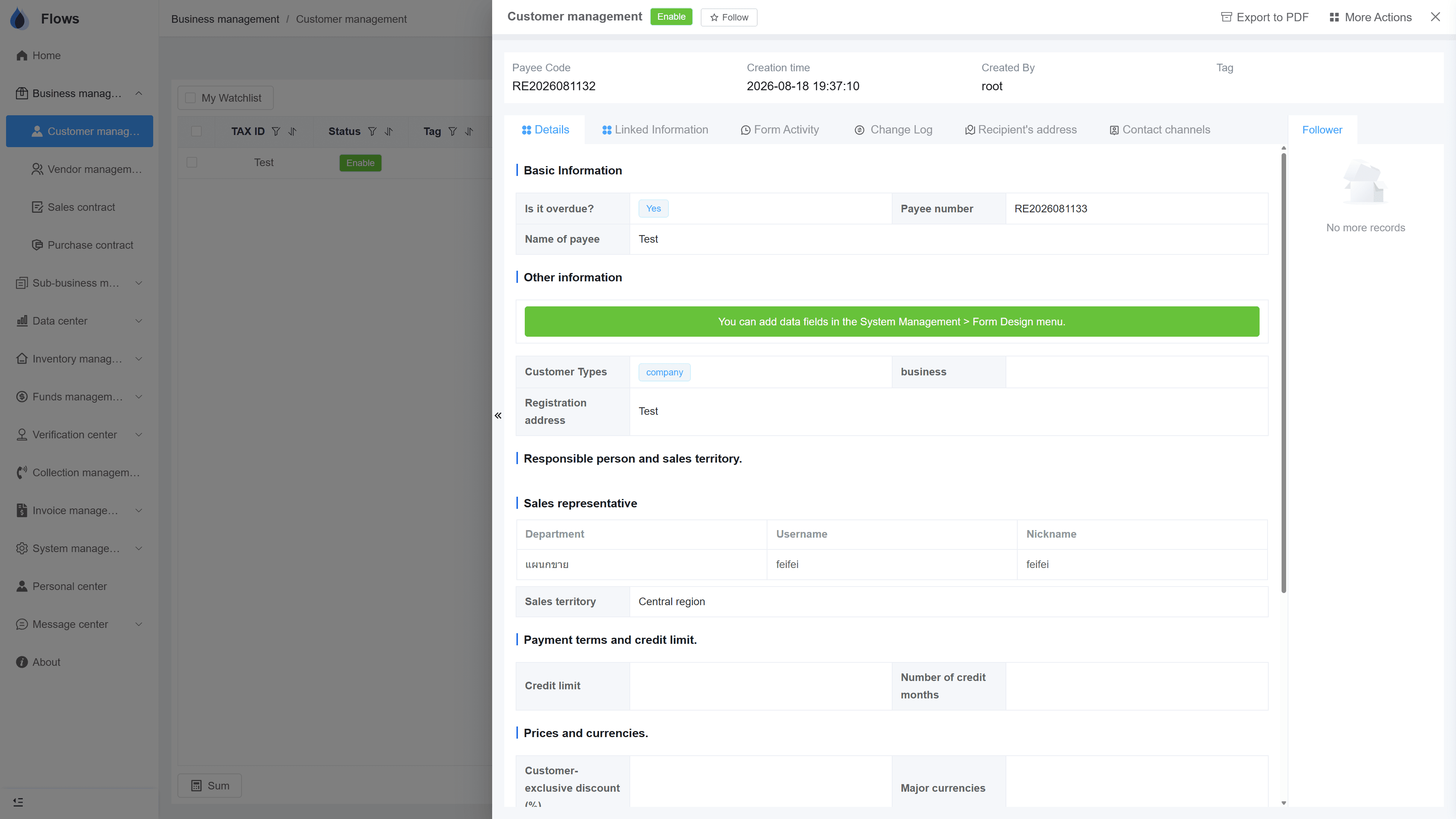Image resolution: width=1456 pixels, height=819 pixels.
Task: Click the Sum calculator button
Action: pos(210,786)
